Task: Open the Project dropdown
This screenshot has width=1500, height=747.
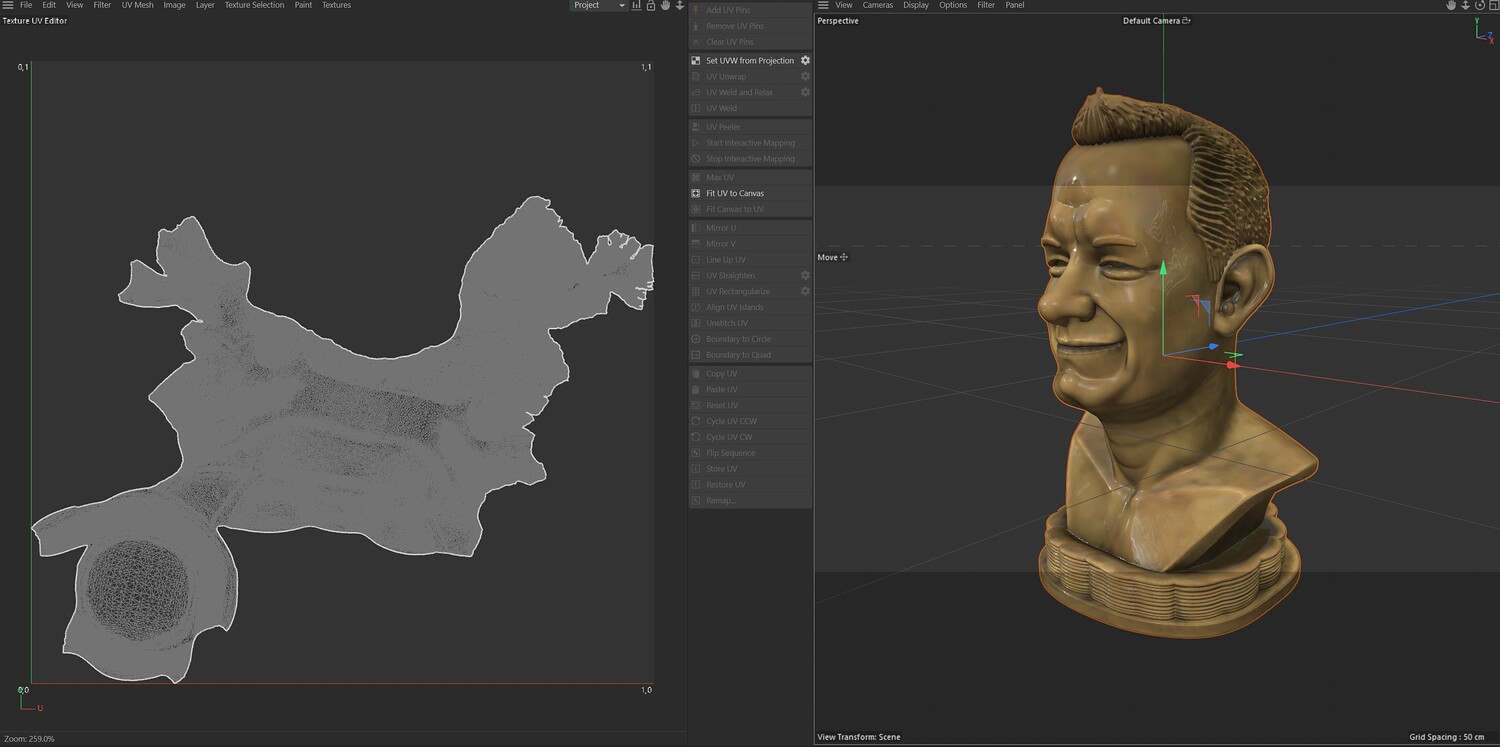Action: (598, 5)
